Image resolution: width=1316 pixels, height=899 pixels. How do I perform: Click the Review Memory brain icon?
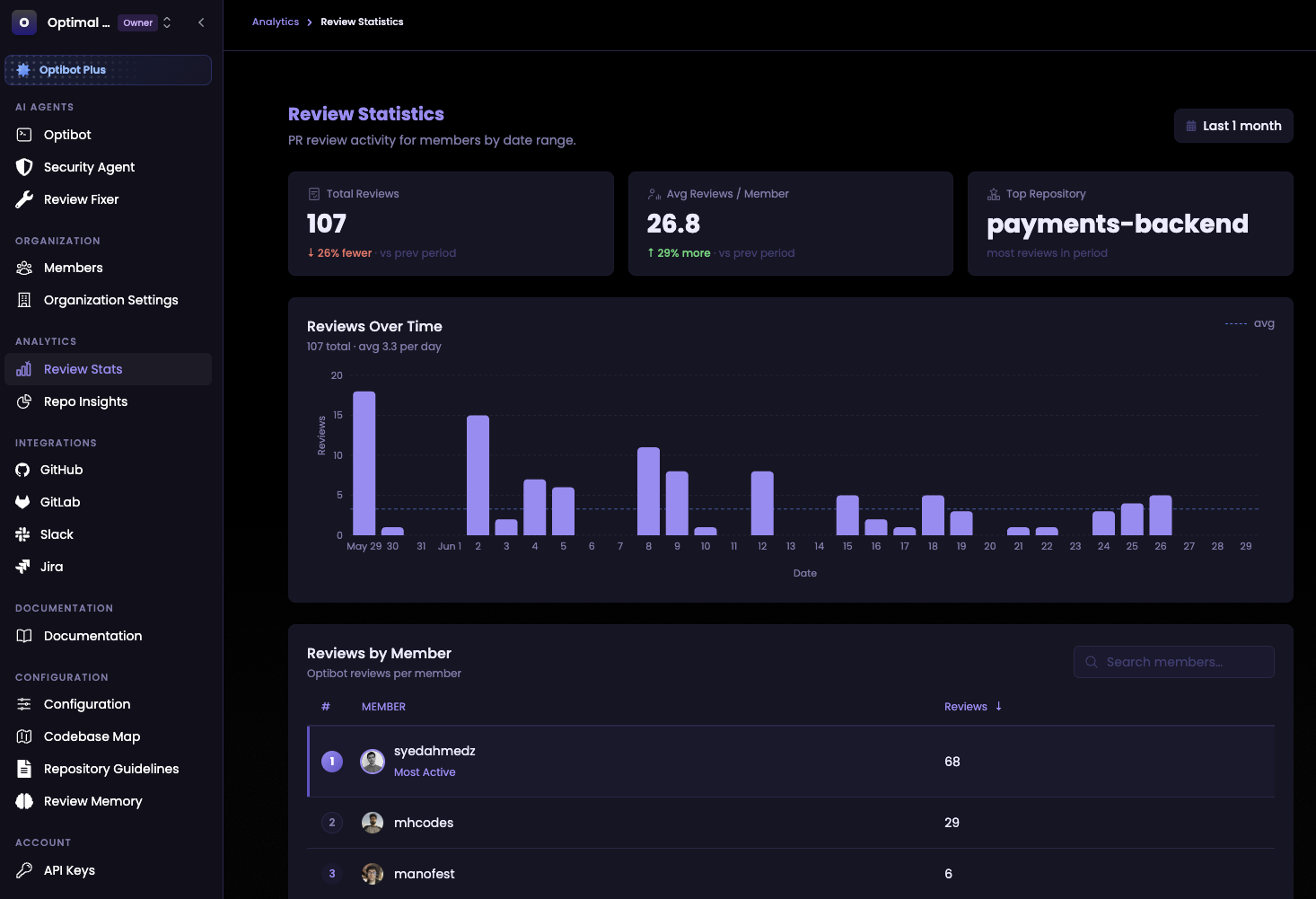[24, 801]
